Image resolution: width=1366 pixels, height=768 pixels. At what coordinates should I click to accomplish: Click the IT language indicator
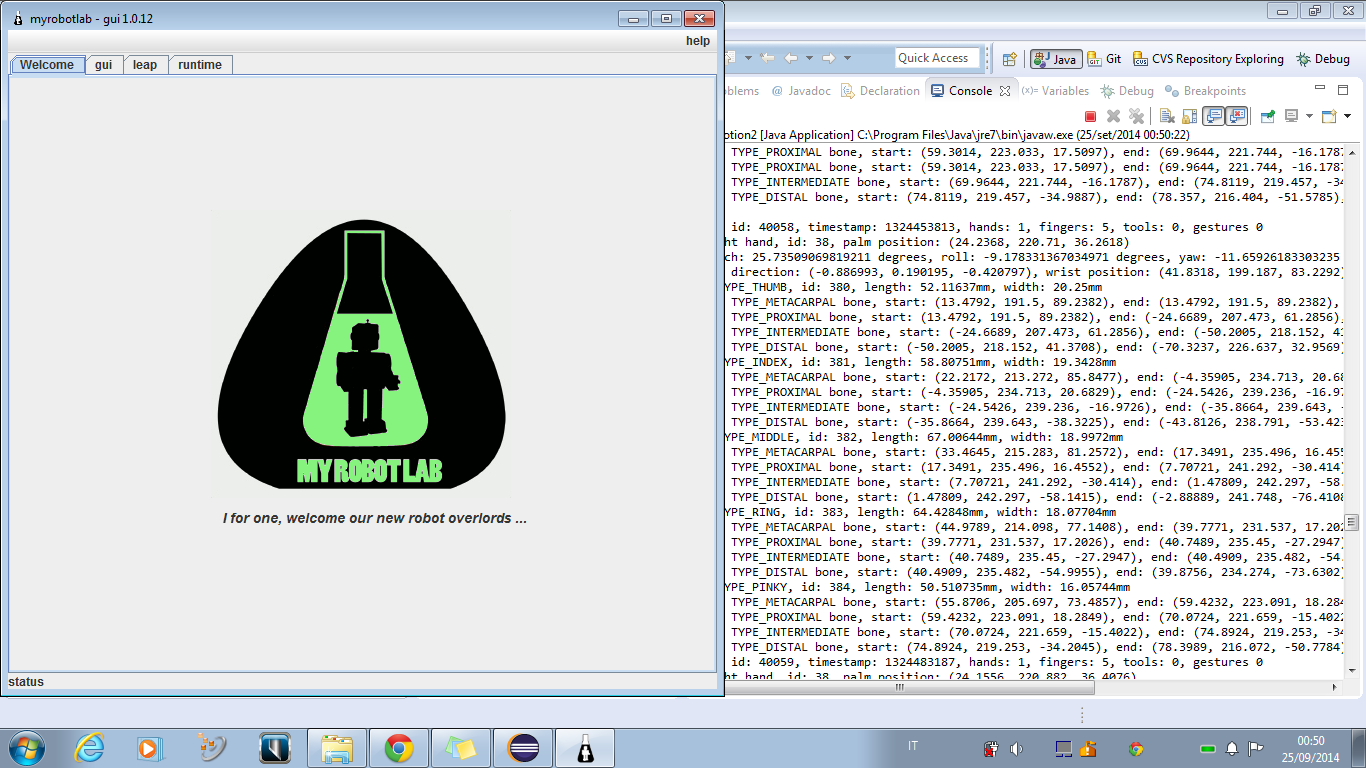pyautogui.click(x=913, y=747)
